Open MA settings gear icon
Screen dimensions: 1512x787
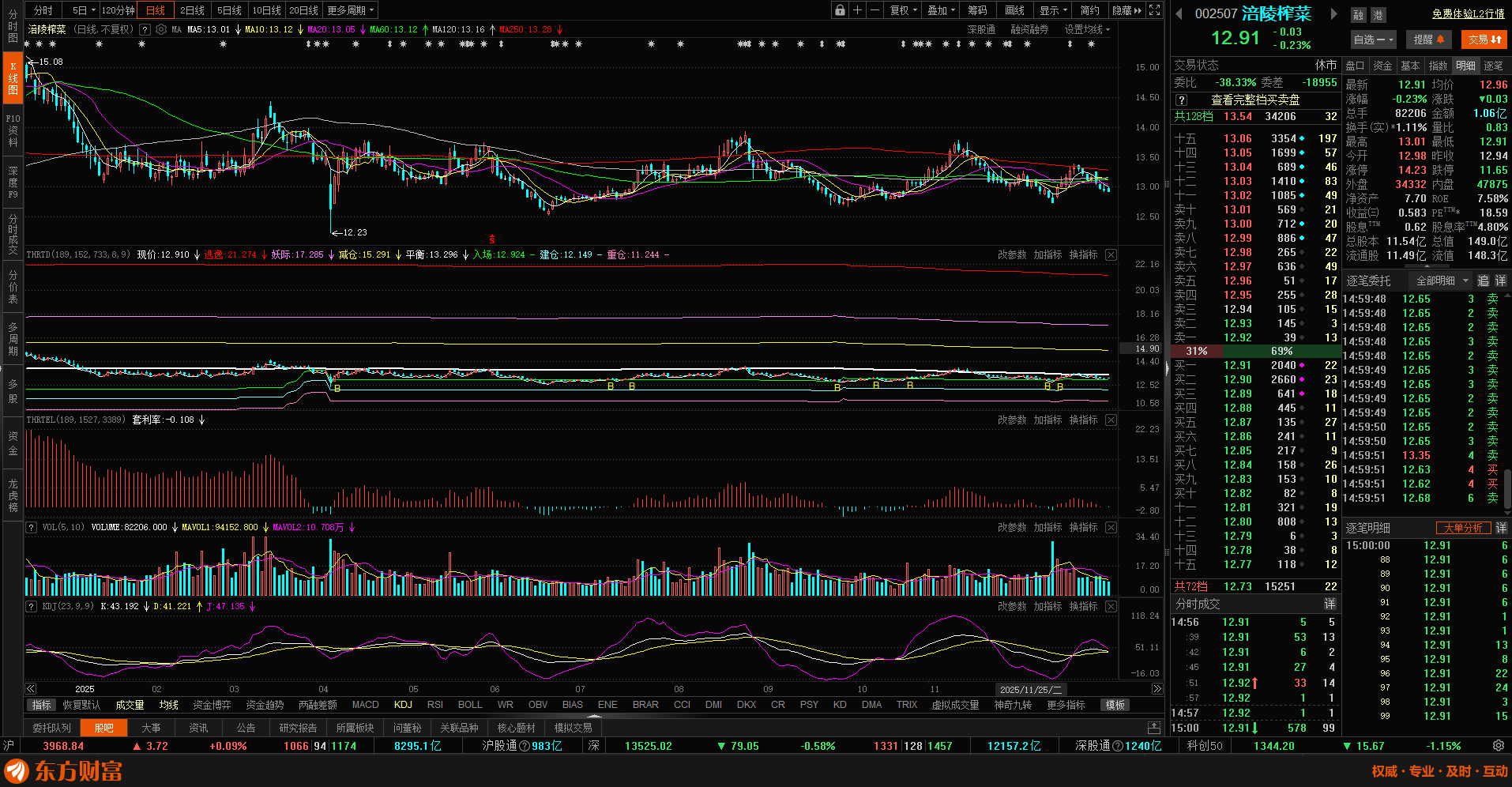tap(161, 29)
